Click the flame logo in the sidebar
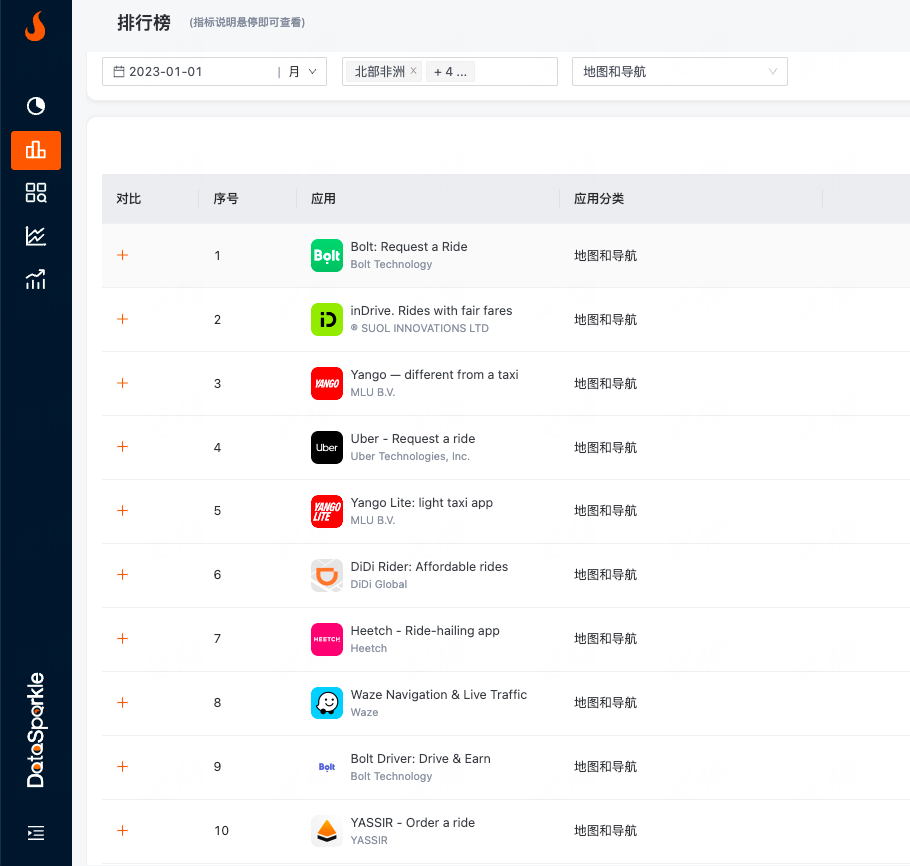The height and width of the screenshot is (866, 910). pyautogui.click(x=35, y=27)
